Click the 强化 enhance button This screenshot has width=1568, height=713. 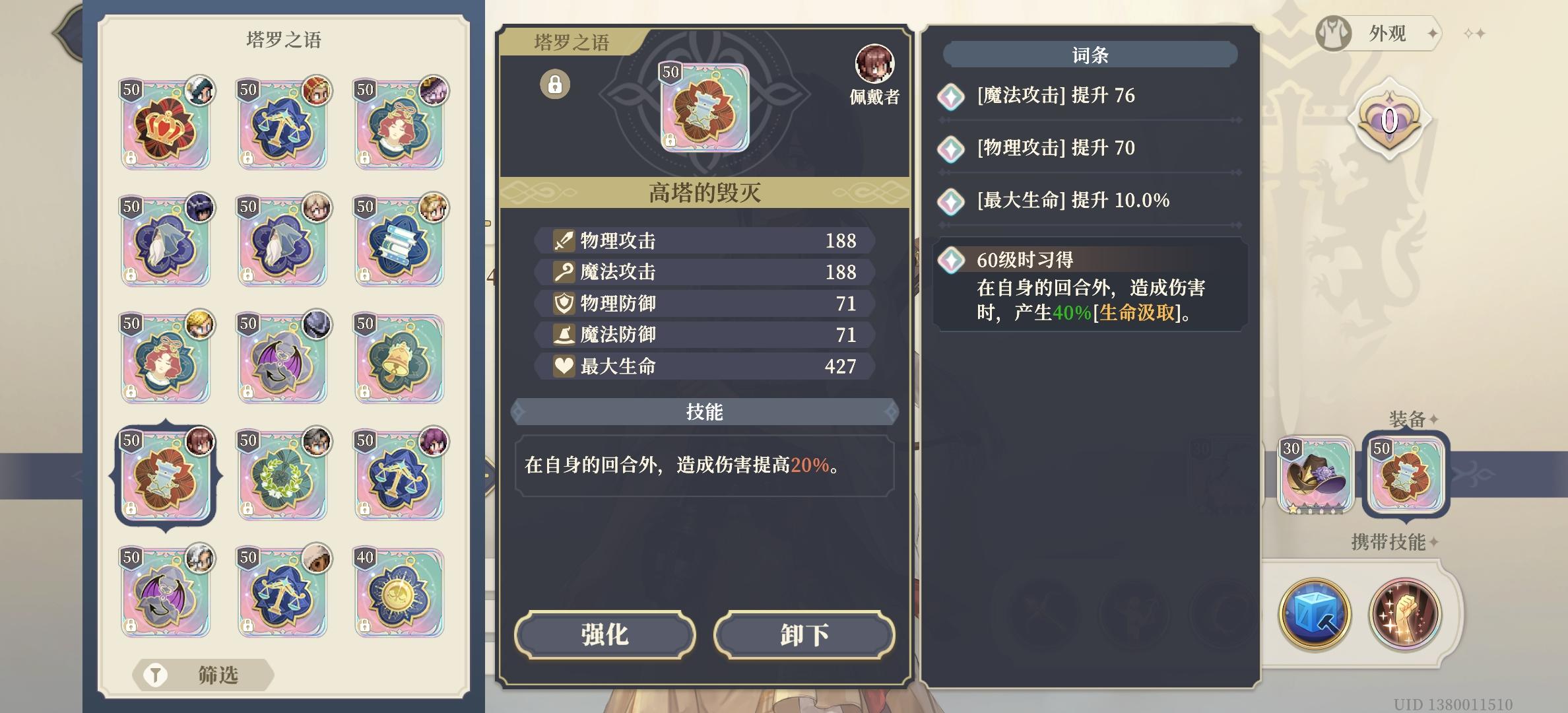[605, 635]
